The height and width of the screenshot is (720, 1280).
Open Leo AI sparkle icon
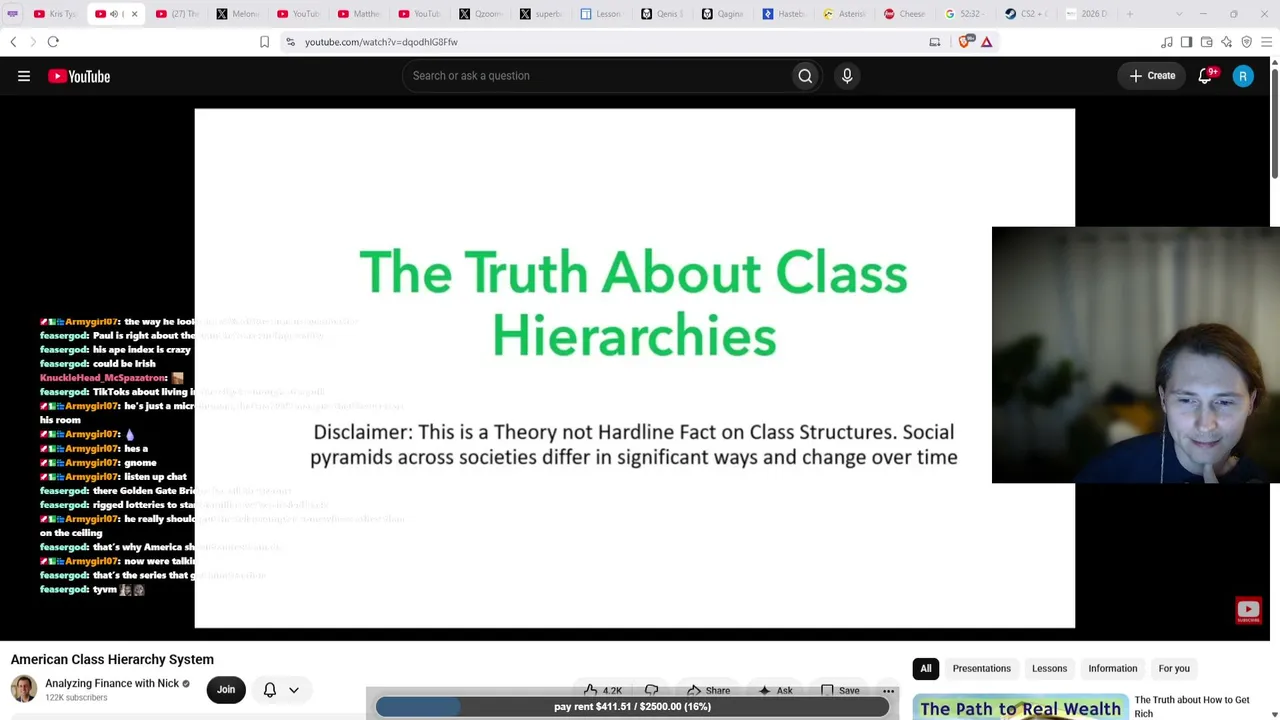[1227, 42]
